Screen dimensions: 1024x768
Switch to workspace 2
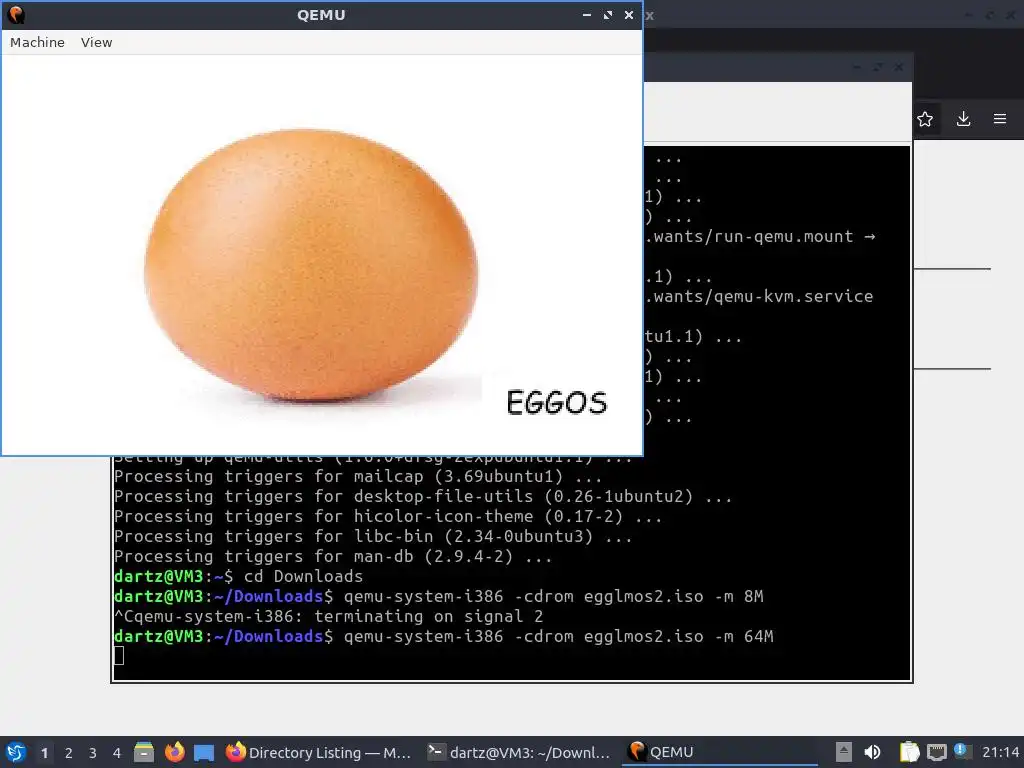click(x=69, y=753)
